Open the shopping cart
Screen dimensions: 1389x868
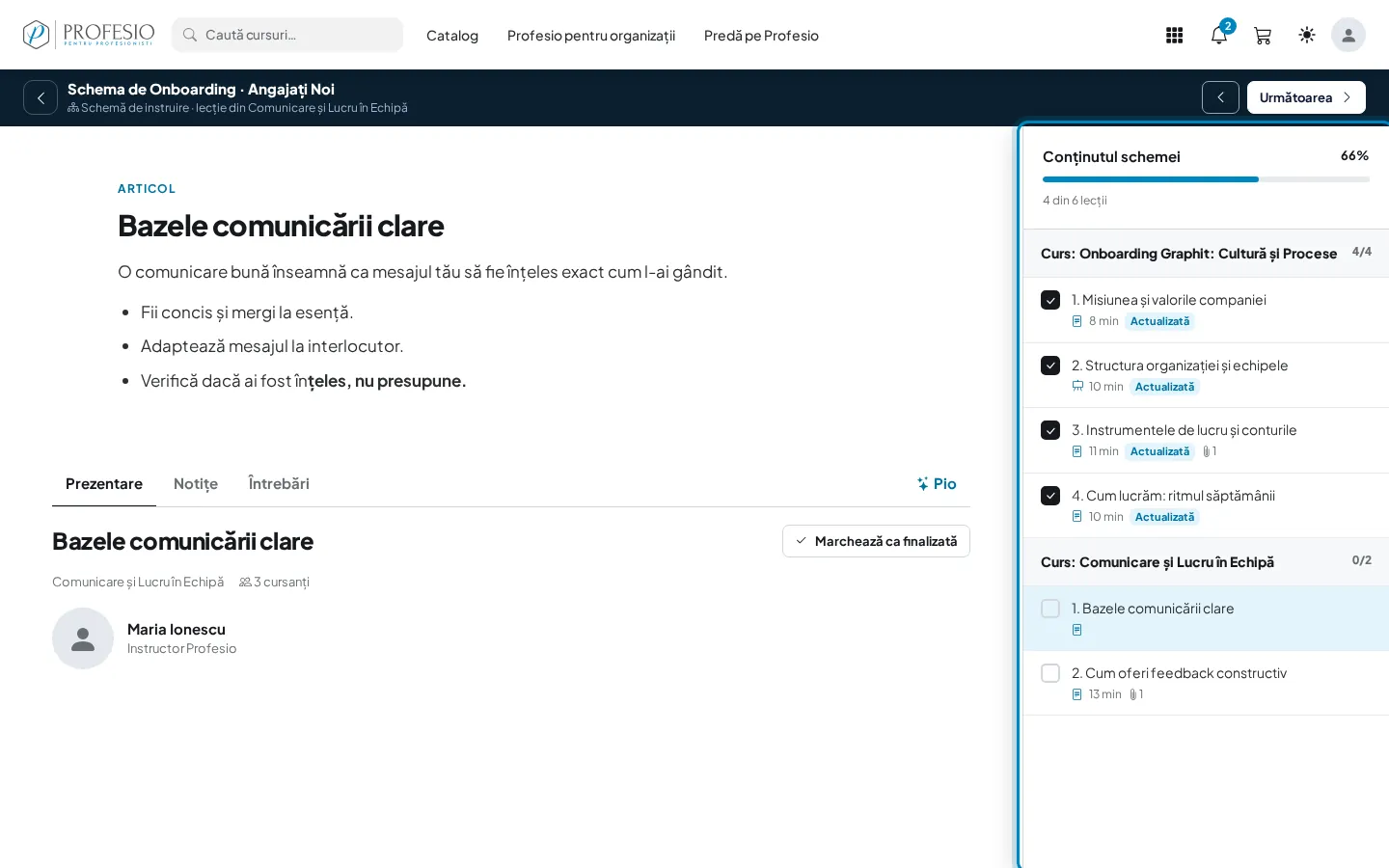click(1262, 36)
